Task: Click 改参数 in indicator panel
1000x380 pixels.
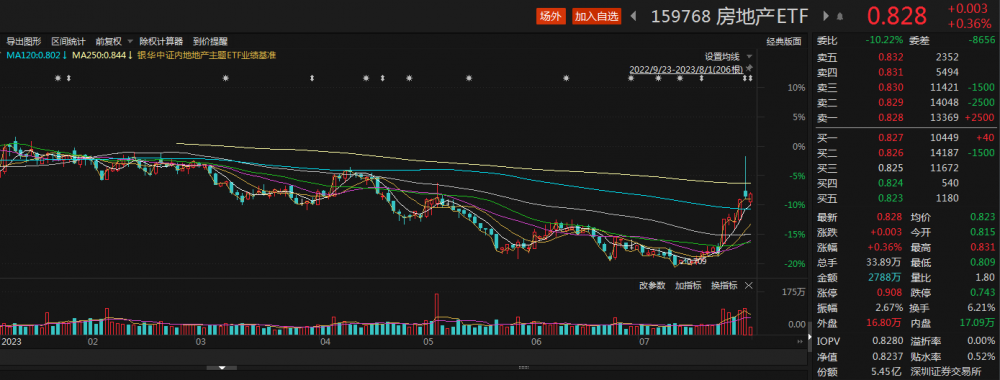Action: click(x=652, y=285)
